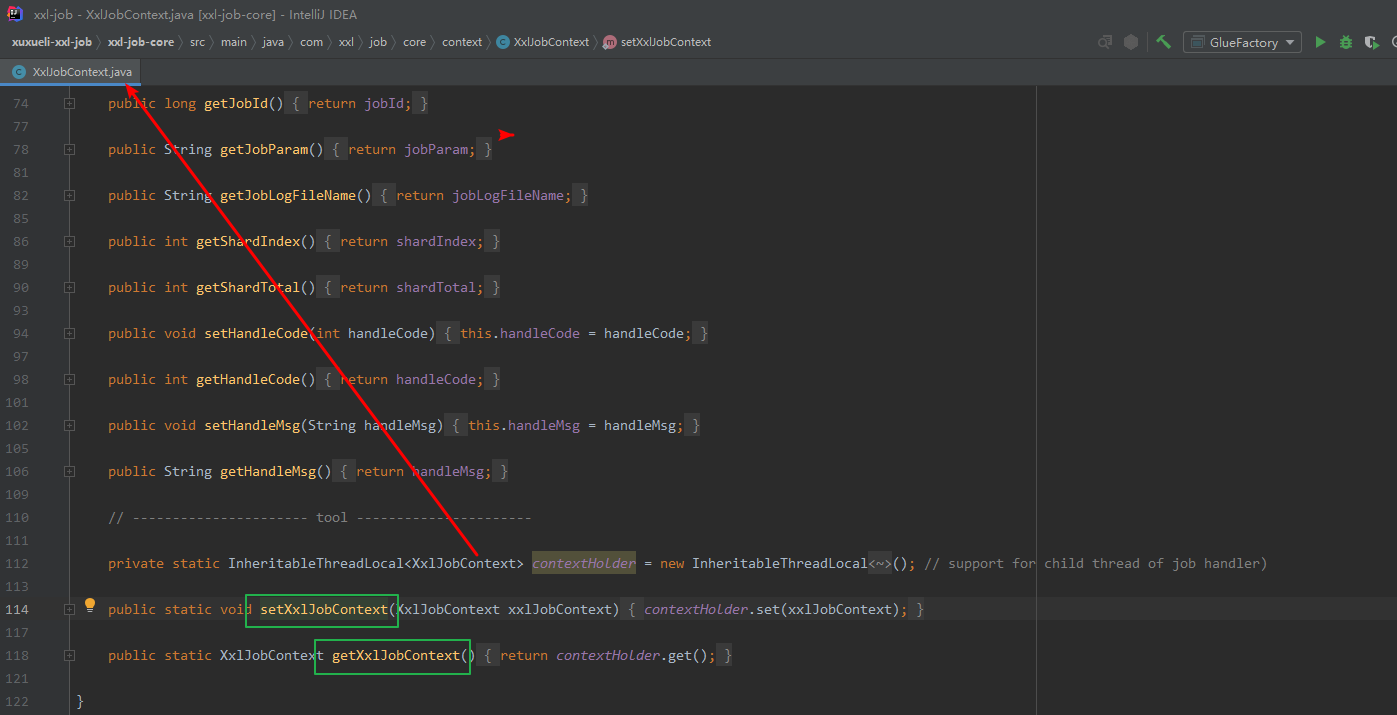
Task: Click the com breadcrumb
Action: point(311,42)
